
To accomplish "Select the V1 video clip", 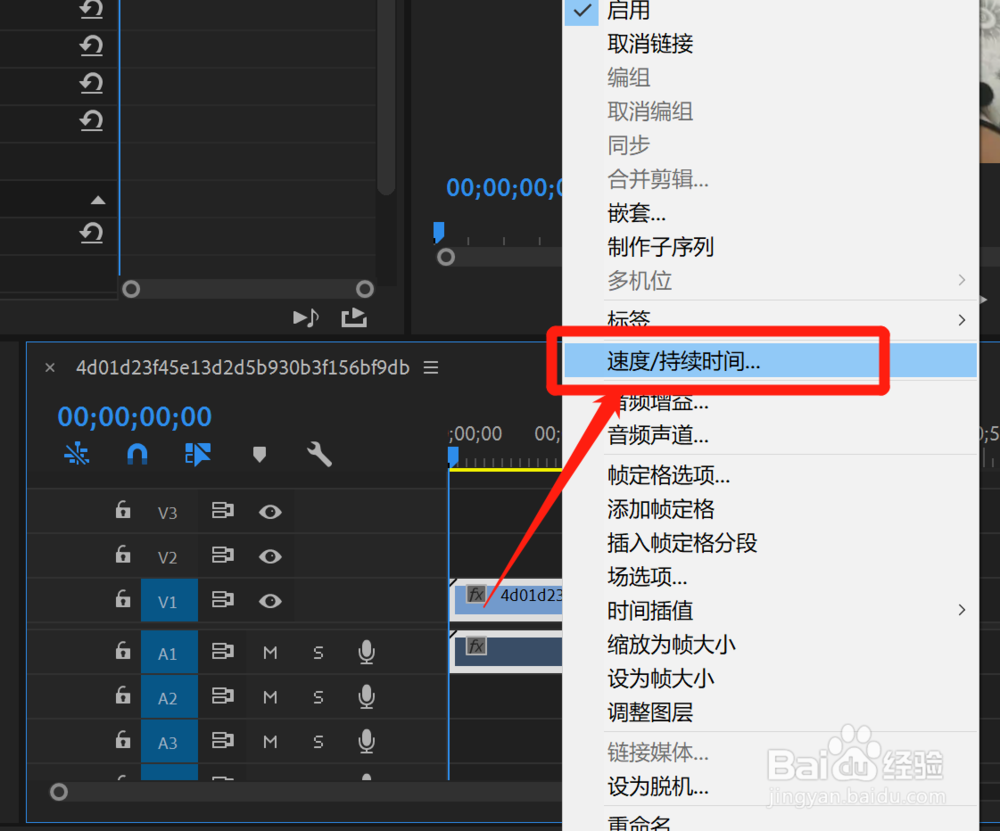I will point(508,599).
